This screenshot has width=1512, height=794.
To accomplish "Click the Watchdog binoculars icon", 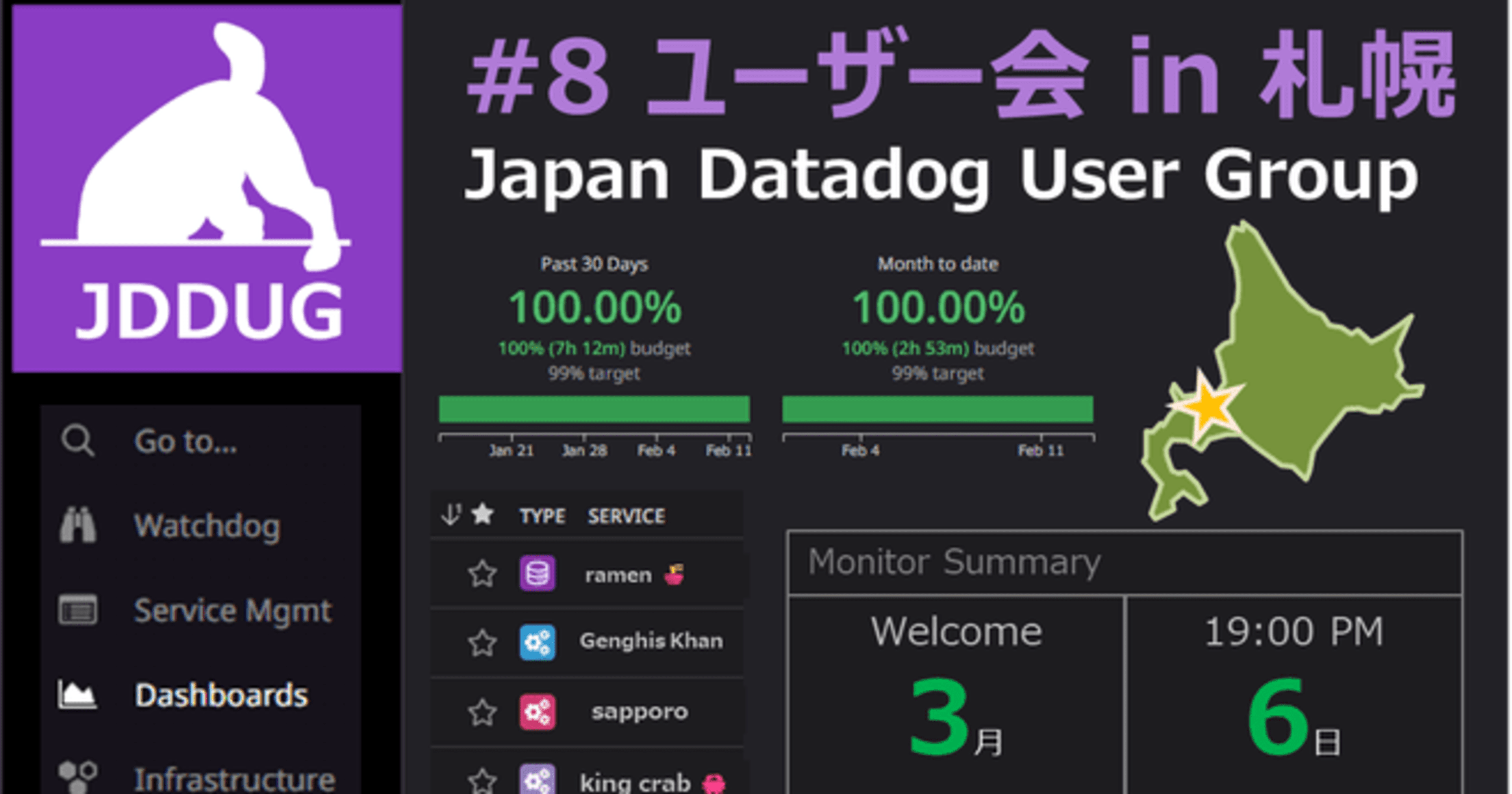I will coord(78,525).
